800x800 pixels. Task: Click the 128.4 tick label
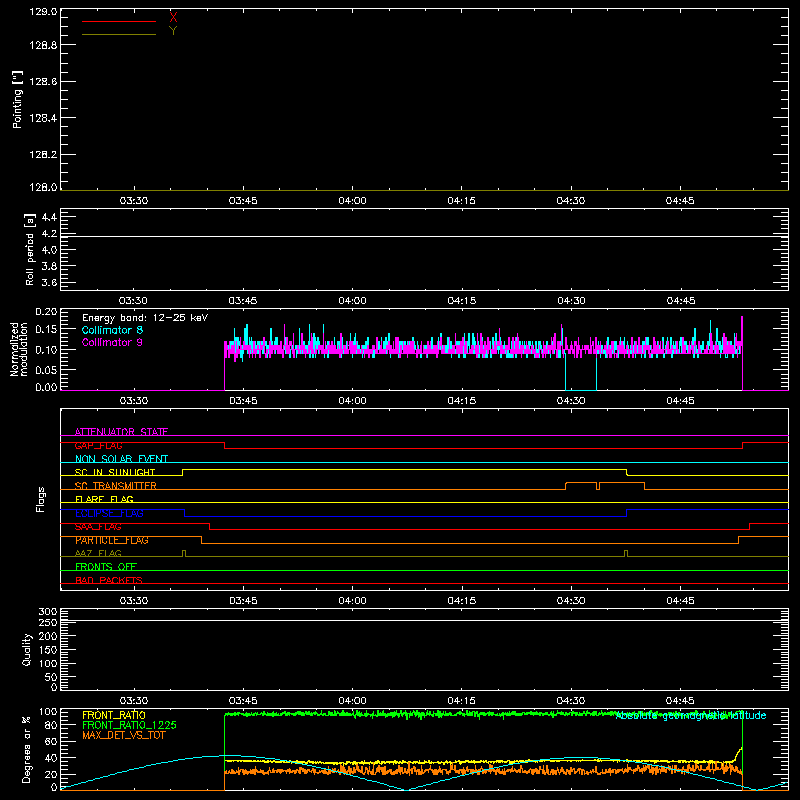[43, 118]
